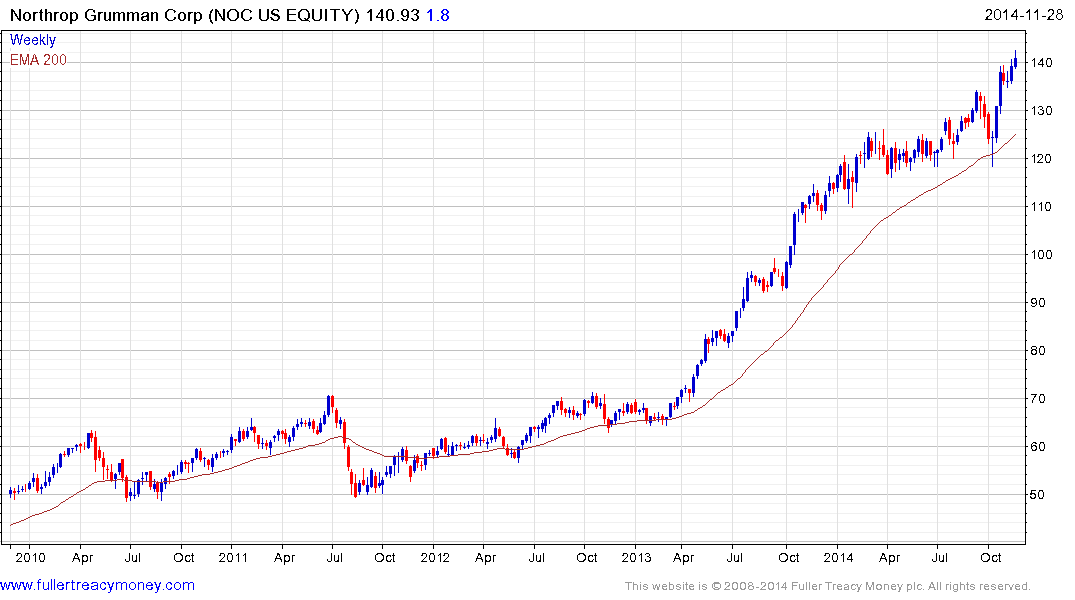The image size is (1075, 600).
Task: Click the 2013 year label on time axis
Action: [x=636, y=557]
